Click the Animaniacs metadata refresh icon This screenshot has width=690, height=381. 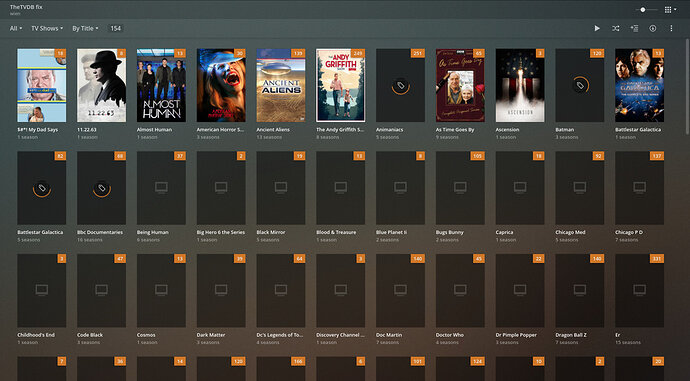(400, 85)
